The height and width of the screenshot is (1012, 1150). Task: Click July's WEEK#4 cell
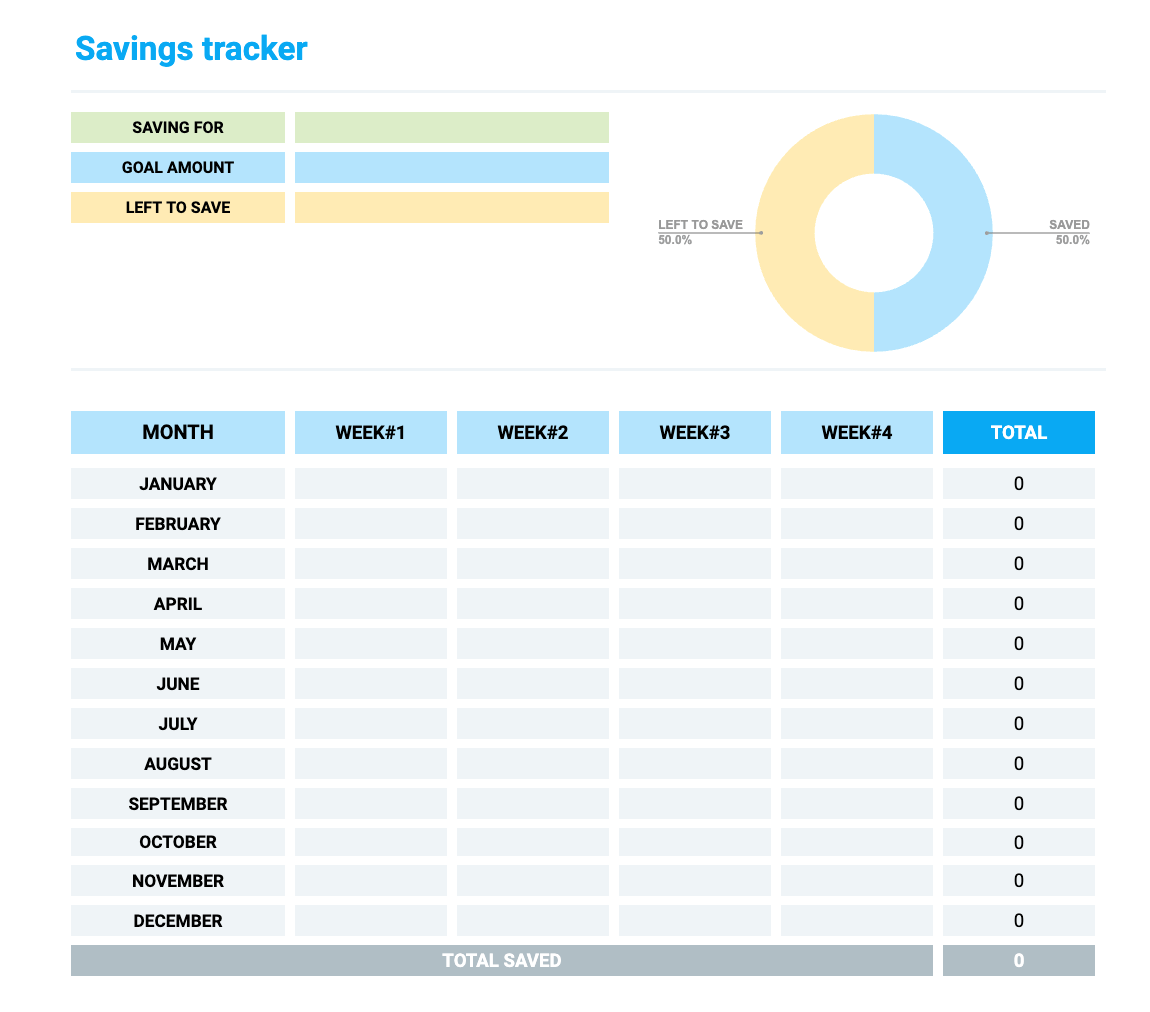[x=857, y=724]
